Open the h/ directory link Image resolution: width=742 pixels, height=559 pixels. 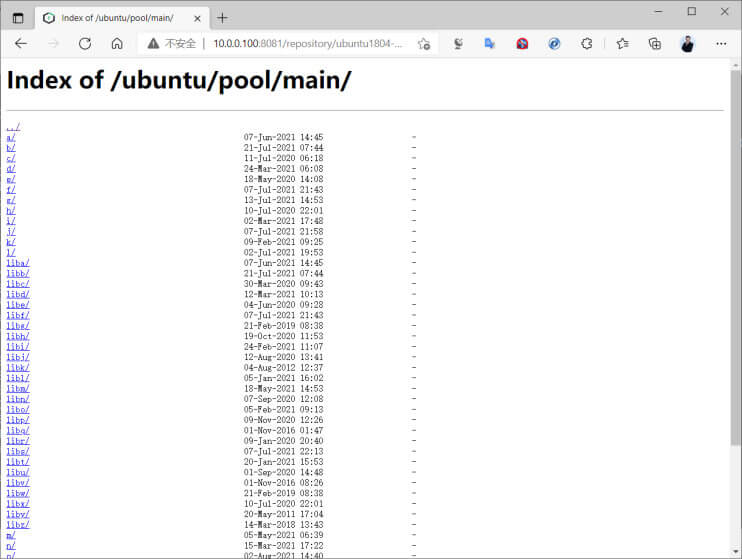click(x=11, y=211)
